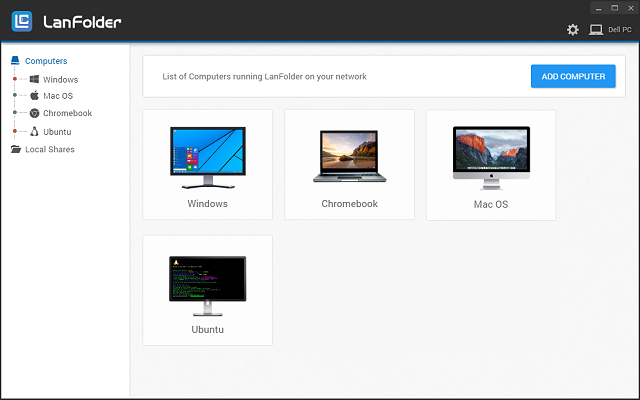
Task: Open the Windows monitor thumbnail
Action: tap(208, 158)
